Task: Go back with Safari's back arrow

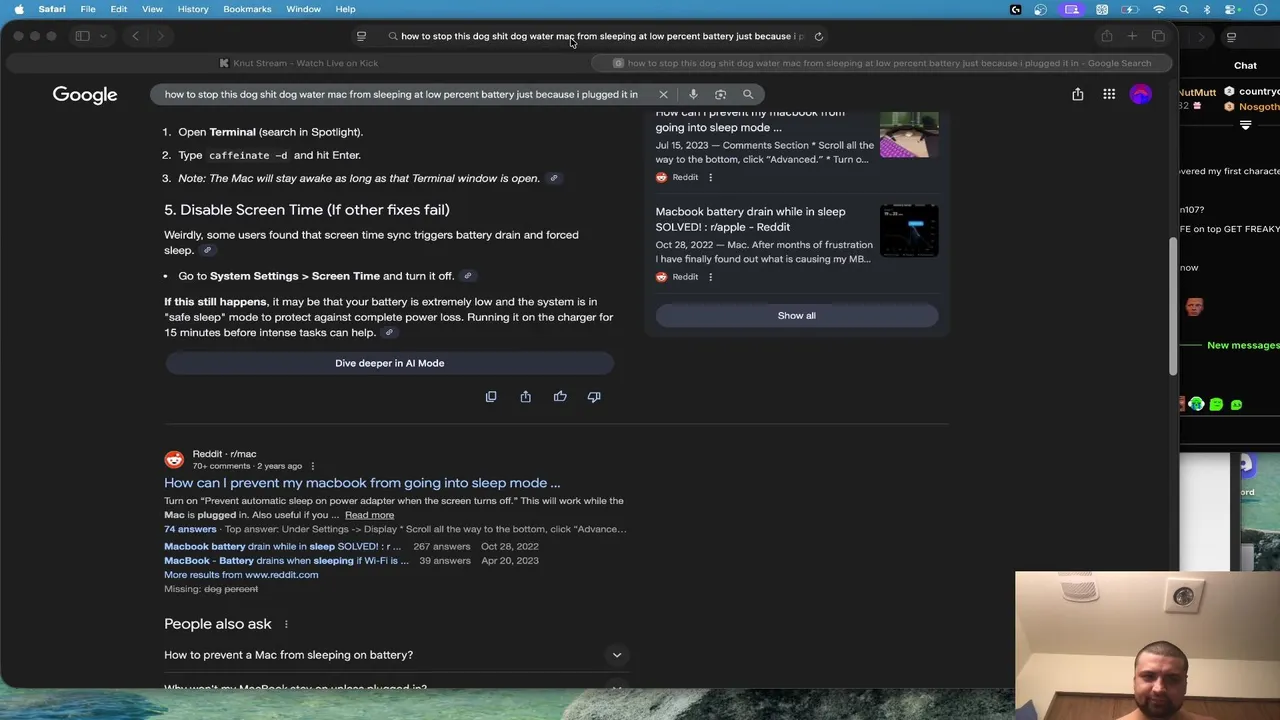Action: pyautogui.click(x=136, y=36)
